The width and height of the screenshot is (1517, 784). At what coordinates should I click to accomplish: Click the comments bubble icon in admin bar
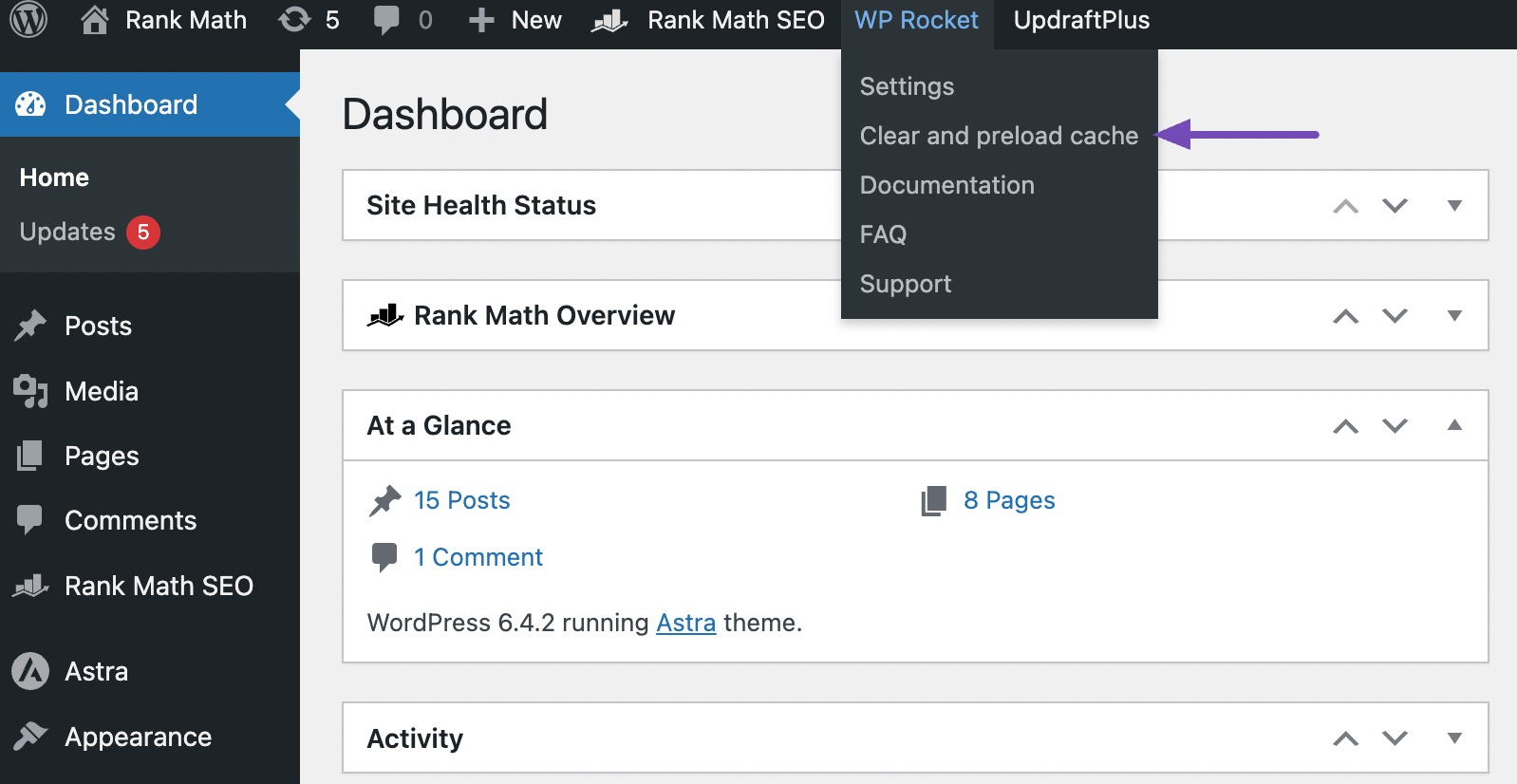tap(386, 20)
